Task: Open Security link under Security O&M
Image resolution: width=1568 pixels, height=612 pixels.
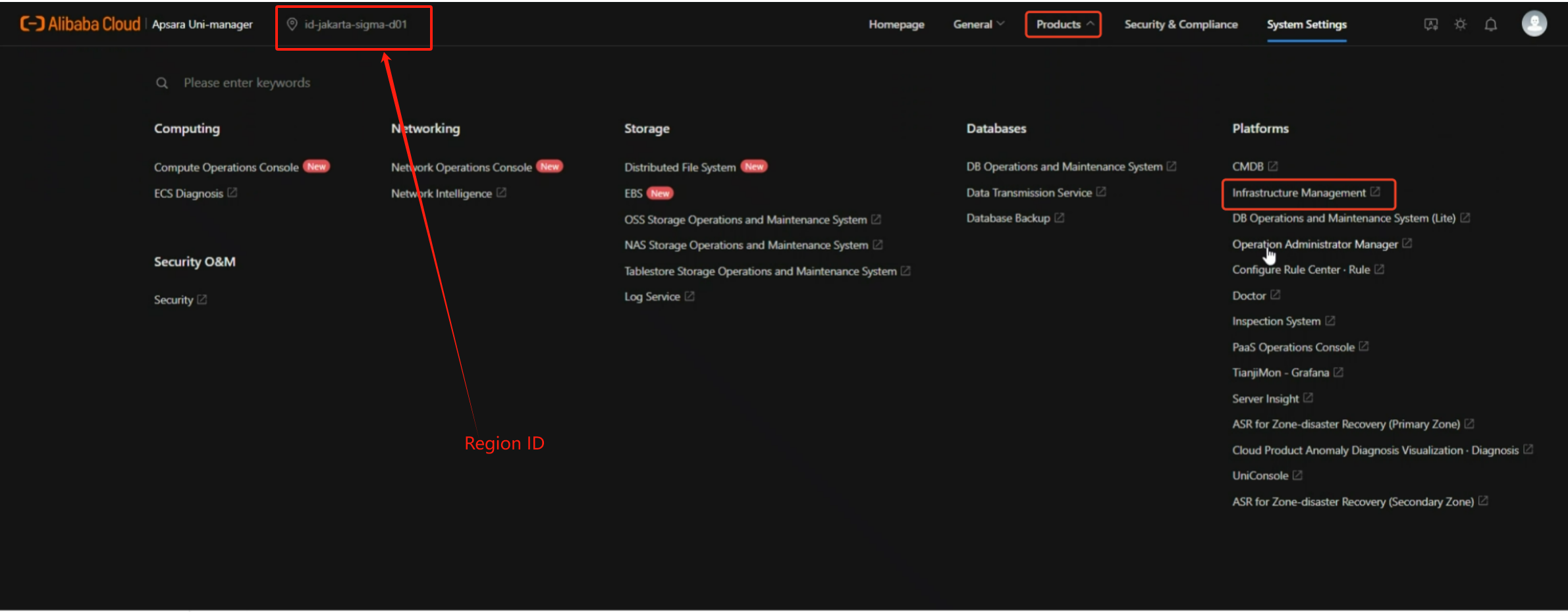Action: 173,299
